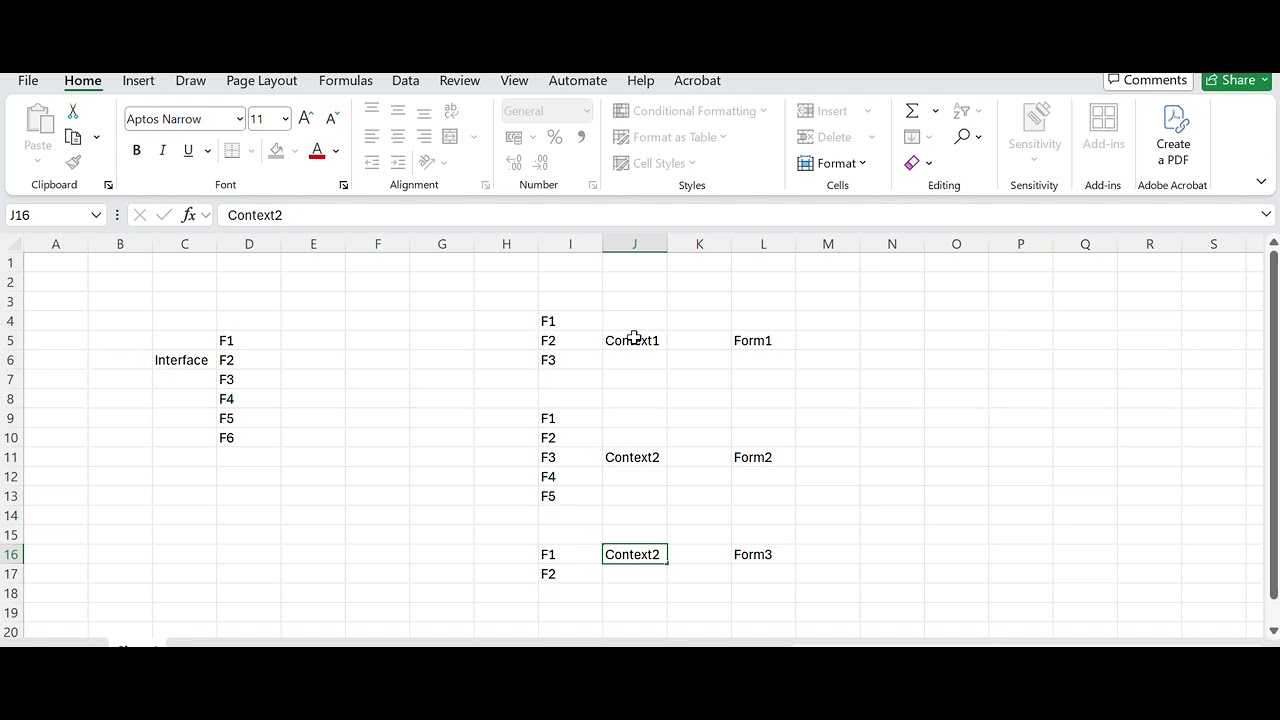Click Find & Select magnifier icon
Screen dimensions: 1280x720
pos(962,137)
